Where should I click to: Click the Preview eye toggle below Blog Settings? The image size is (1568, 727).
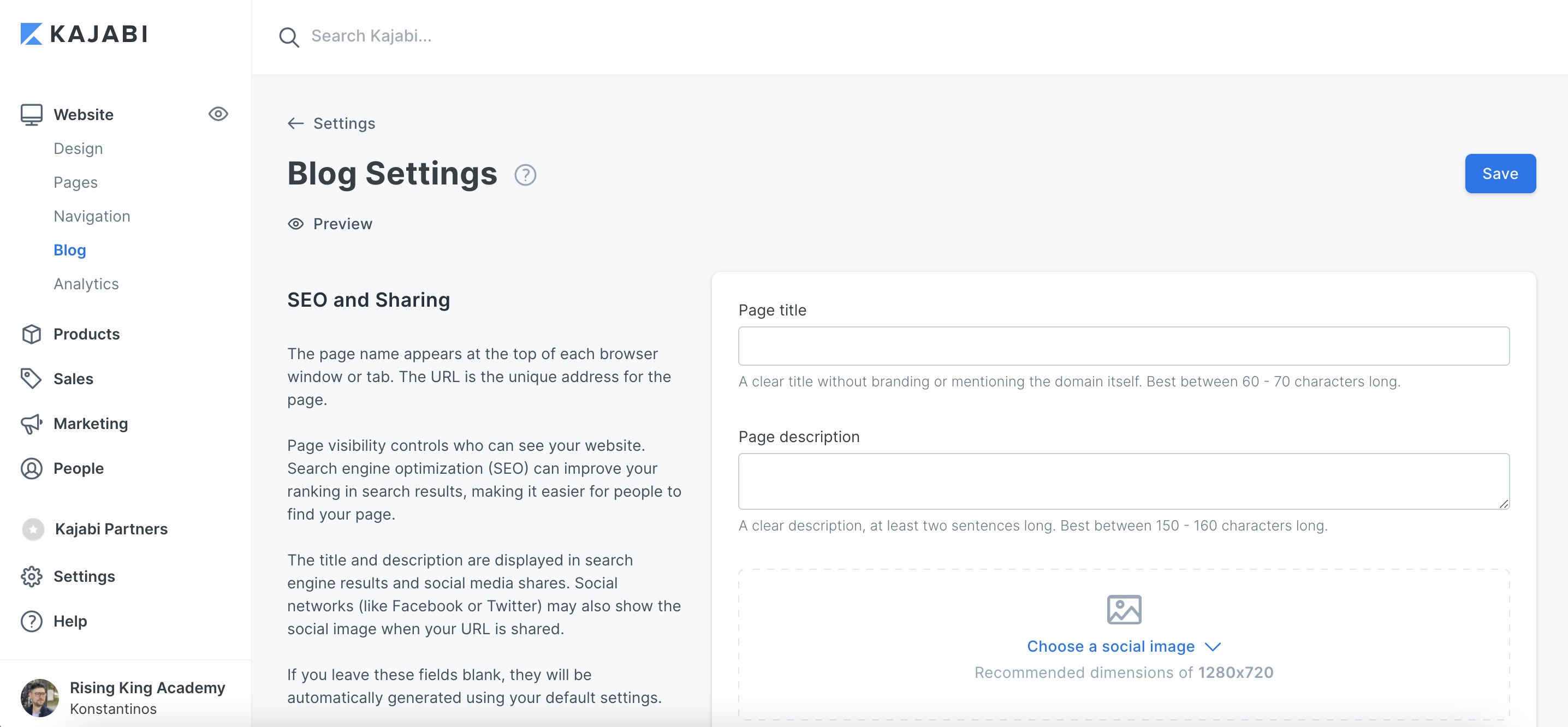(x=295, y=224)
